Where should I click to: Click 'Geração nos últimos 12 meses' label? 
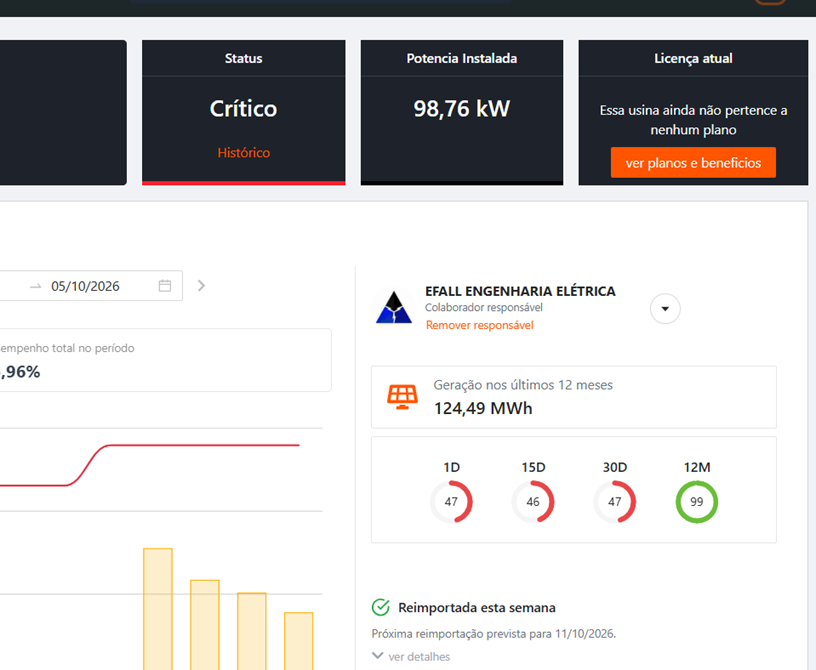pyautogui.click(x=523, y=385)
